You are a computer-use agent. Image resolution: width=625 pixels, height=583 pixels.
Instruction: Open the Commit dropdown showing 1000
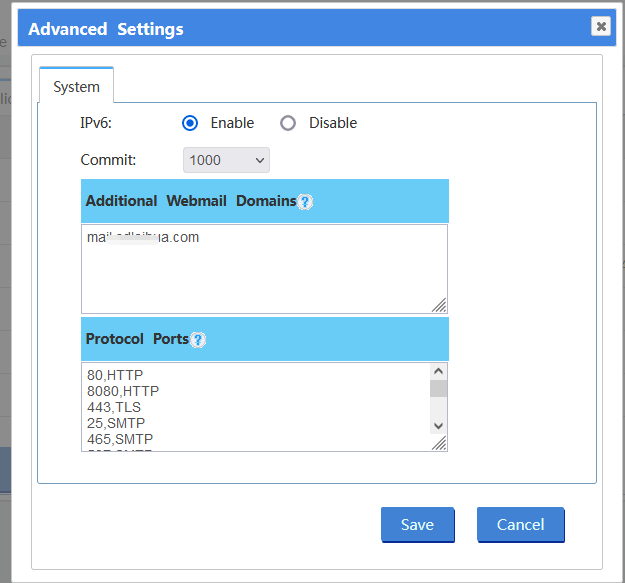[x=226, y=160]
